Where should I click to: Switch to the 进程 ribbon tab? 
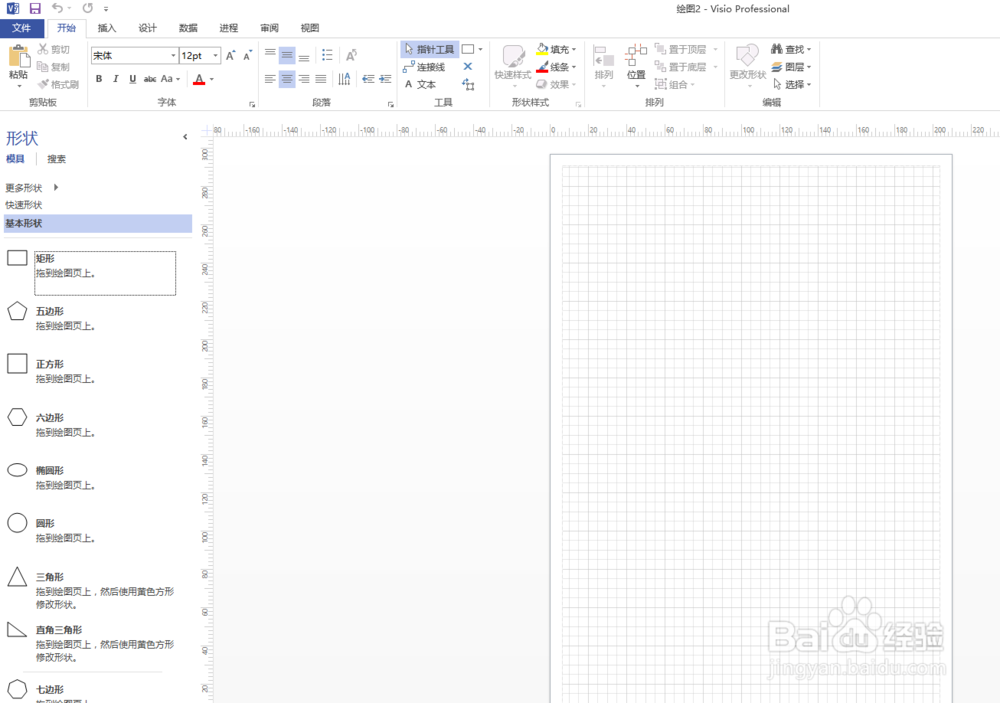pos(228,28)
